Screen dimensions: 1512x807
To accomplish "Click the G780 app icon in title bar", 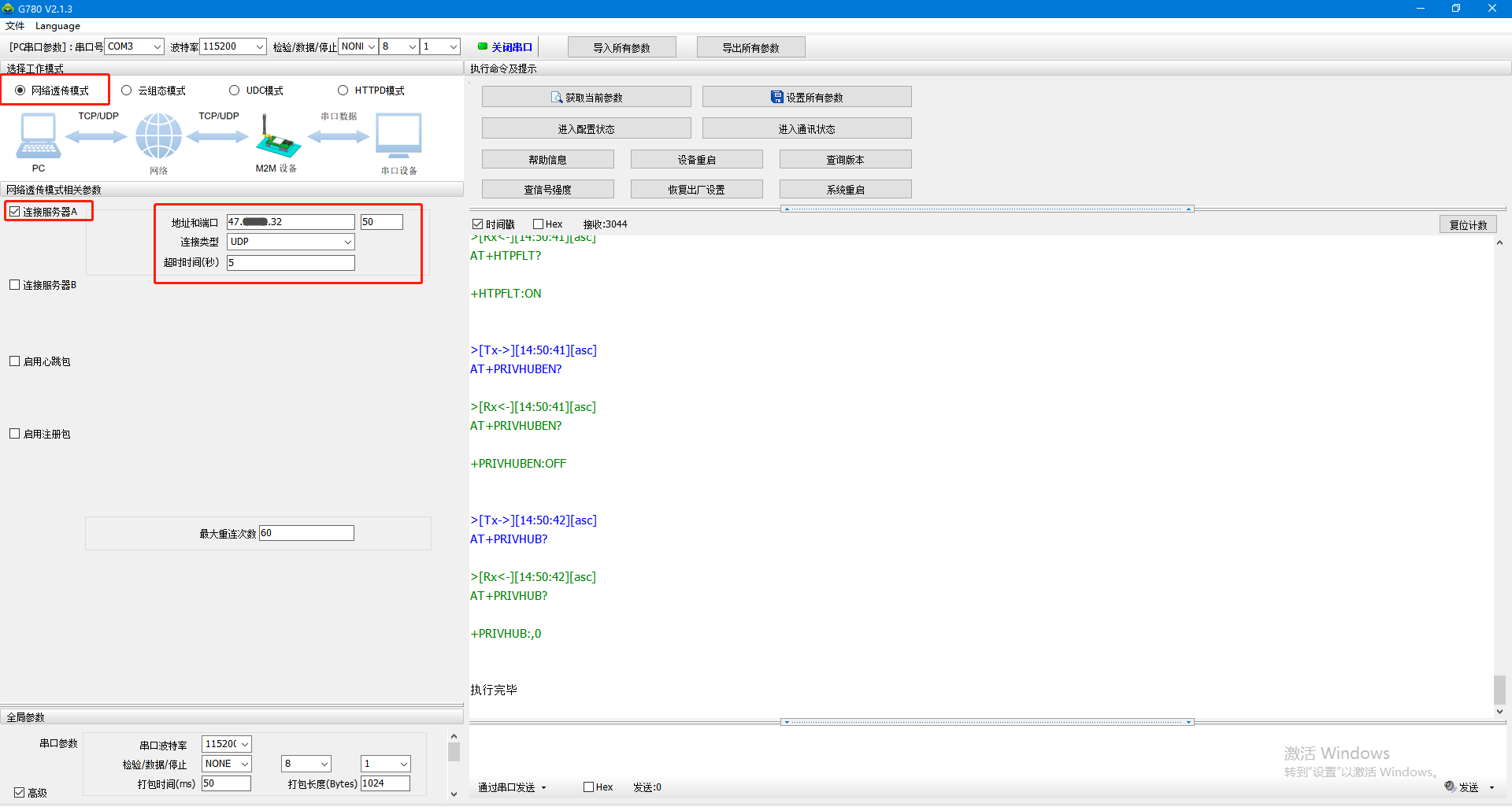I will click(9, 9).
